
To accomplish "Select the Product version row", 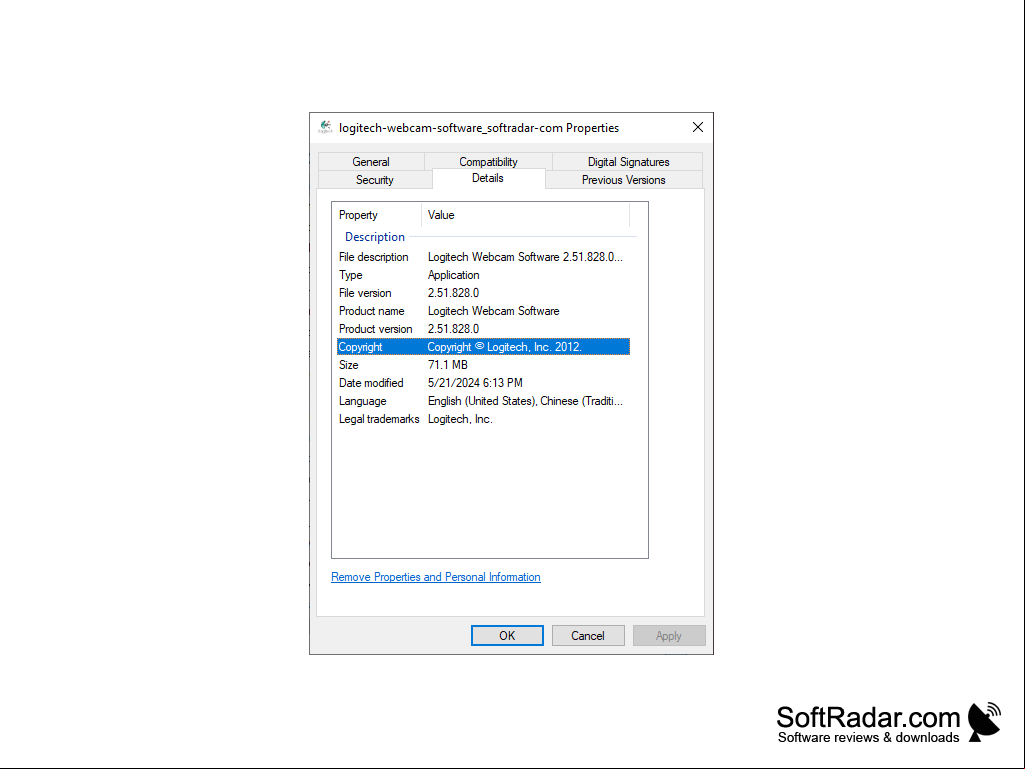I will tap(483, 329).
